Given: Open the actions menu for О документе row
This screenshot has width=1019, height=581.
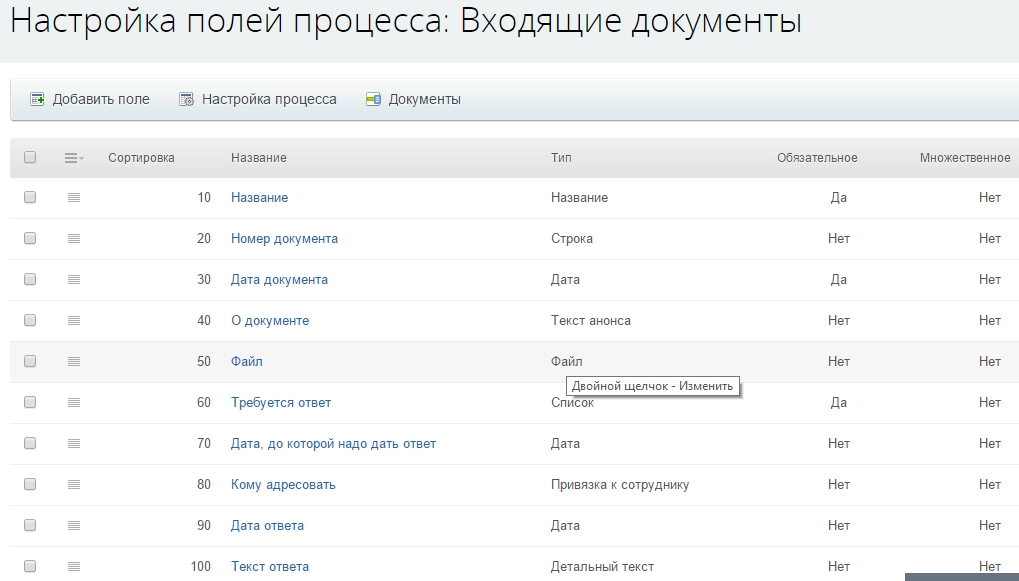Looking at the screenshot, I should (x=72, y=320).
